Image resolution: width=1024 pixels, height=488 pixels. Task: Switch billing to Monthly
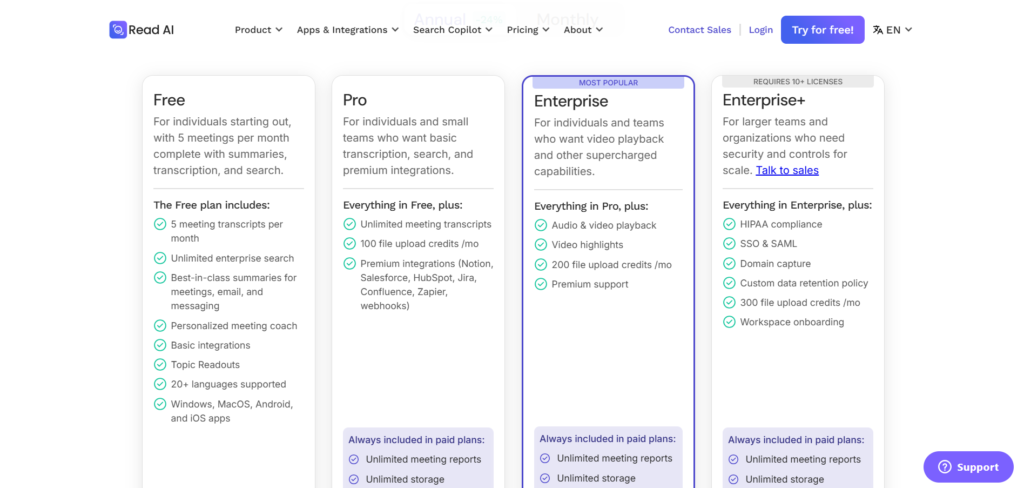coord(567,19)
